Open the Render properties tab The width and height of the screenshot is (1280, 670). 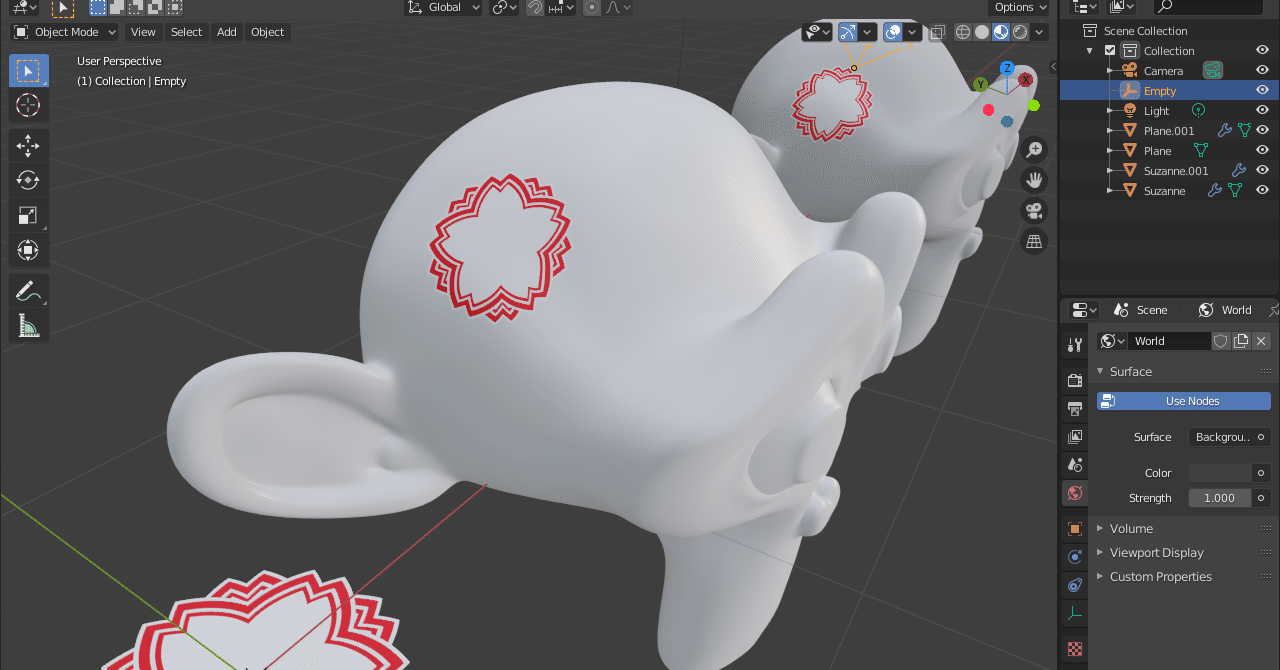[x=1075, y=381]
